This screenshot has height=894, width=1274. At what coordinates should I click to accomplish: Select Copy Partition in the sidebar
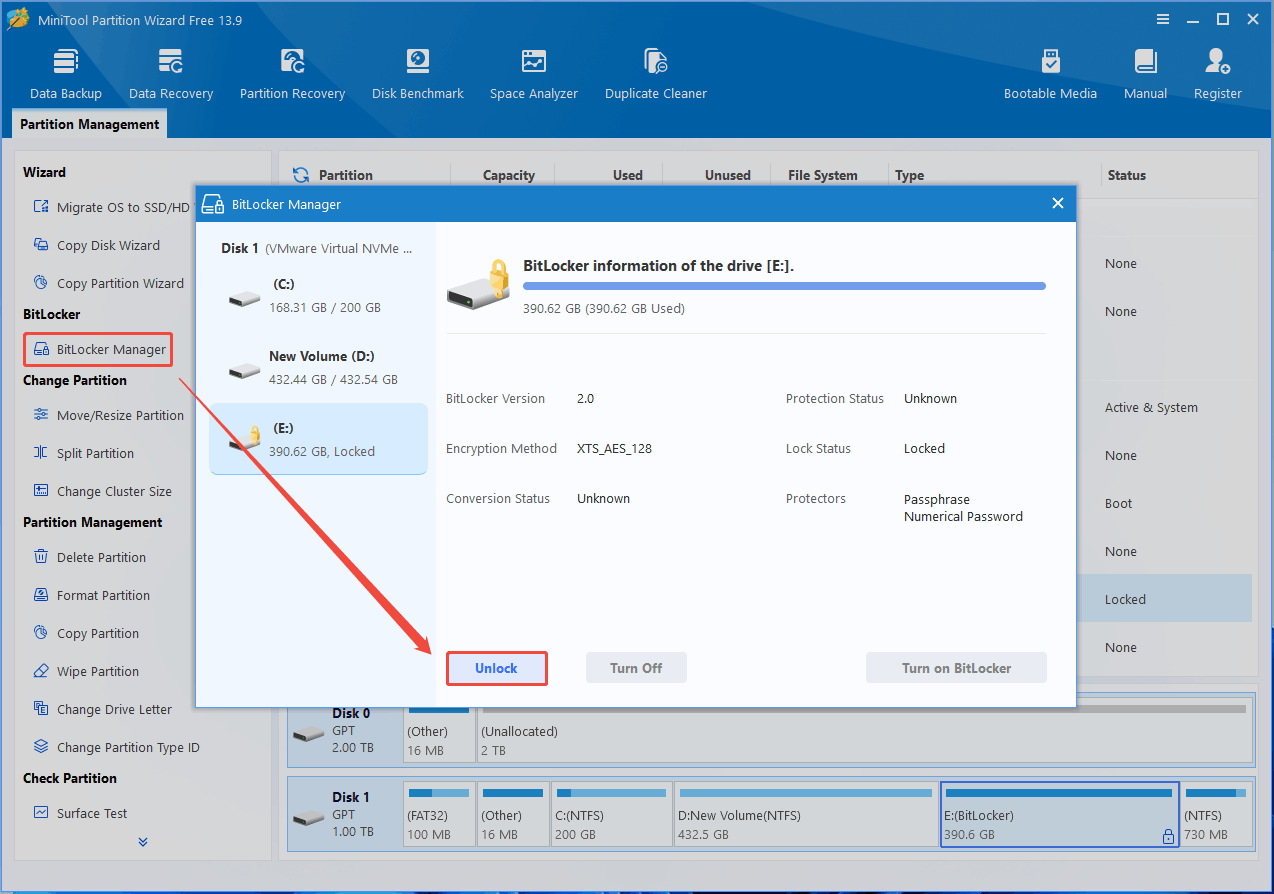click(86, 633)
